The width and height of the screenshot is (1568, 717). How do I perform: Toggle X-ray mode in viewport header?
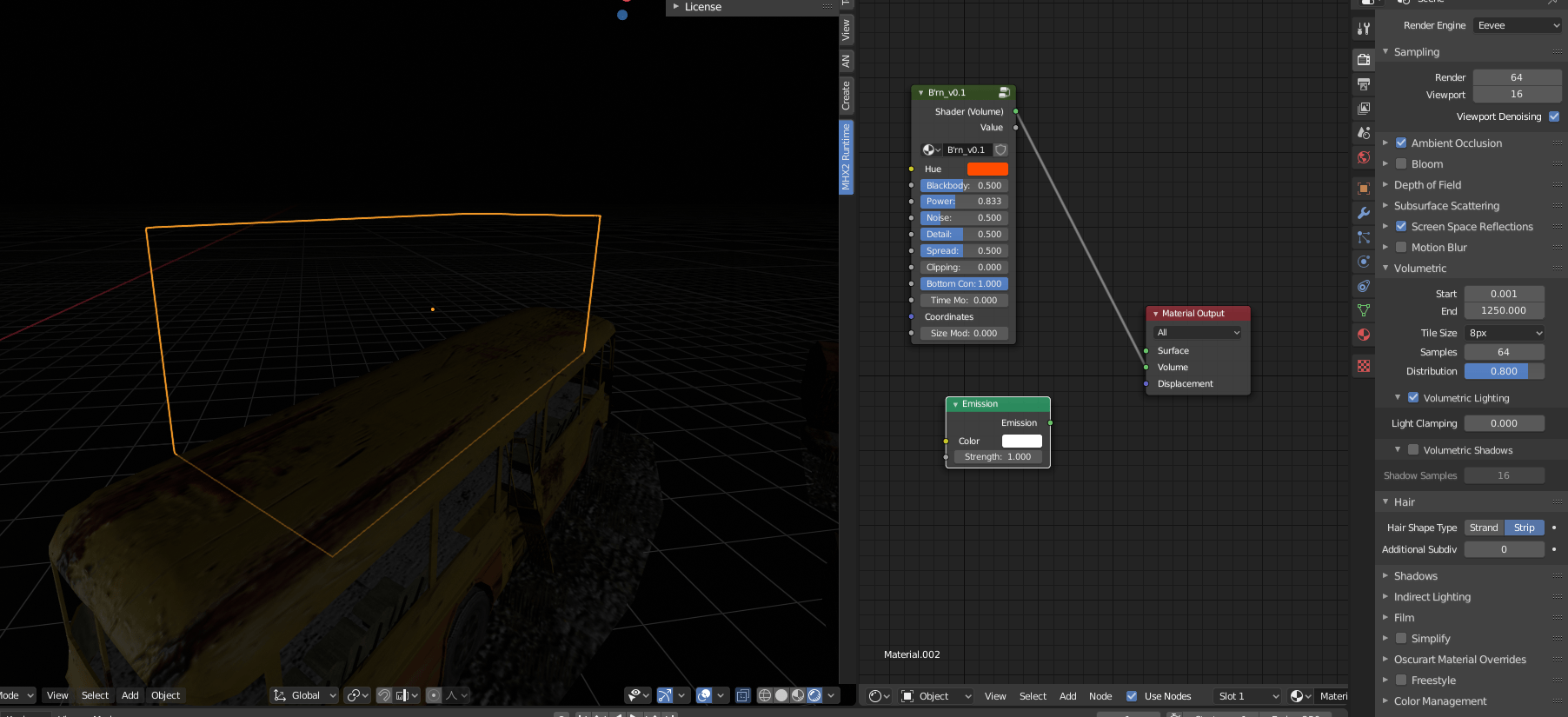(x=742, y=695)
